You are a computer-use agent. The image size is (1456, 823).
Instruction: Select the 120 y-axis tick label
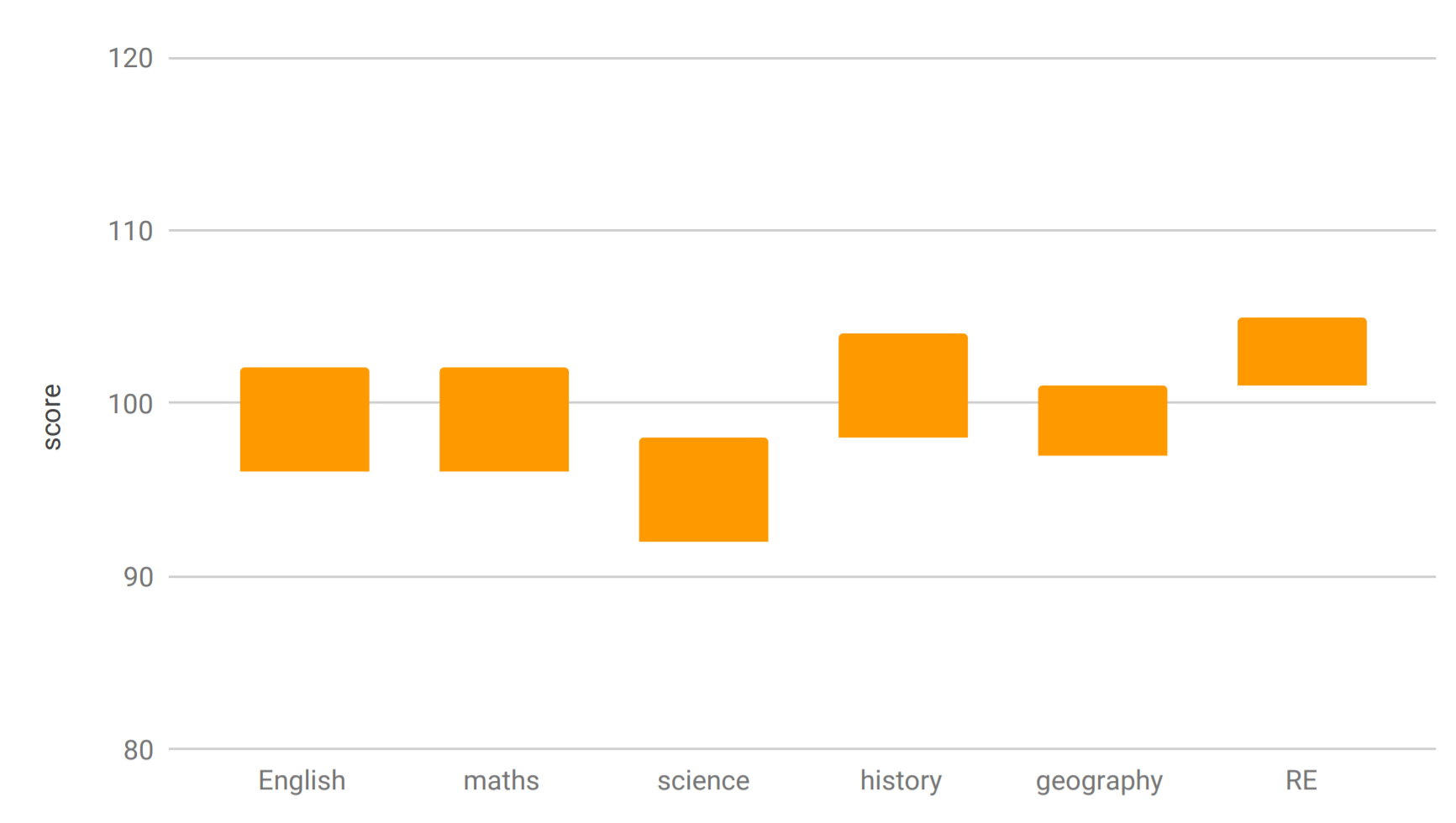(x=130, y=59)
